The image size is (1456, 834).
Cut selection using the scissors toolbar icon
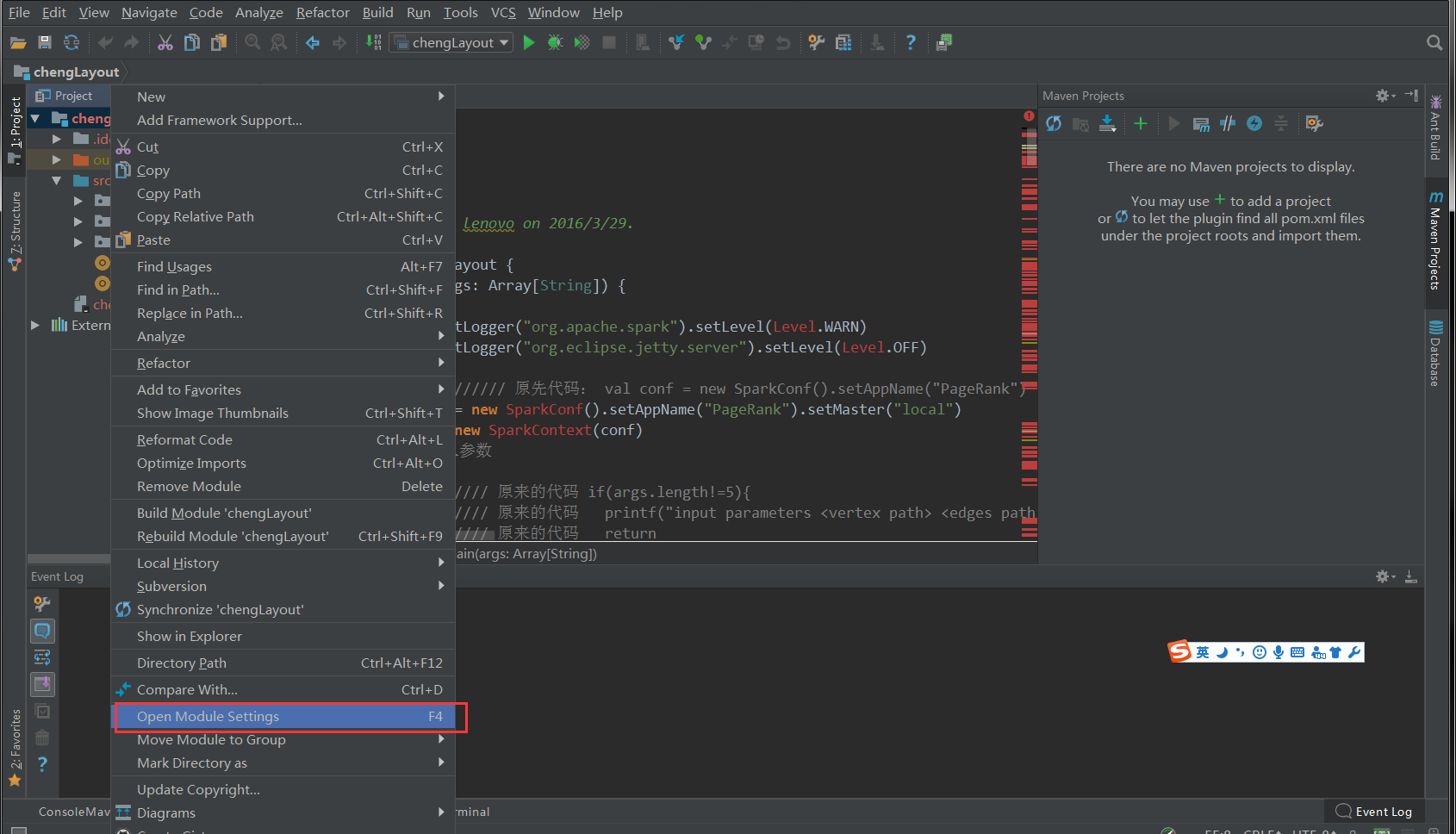tap(165, 41)
